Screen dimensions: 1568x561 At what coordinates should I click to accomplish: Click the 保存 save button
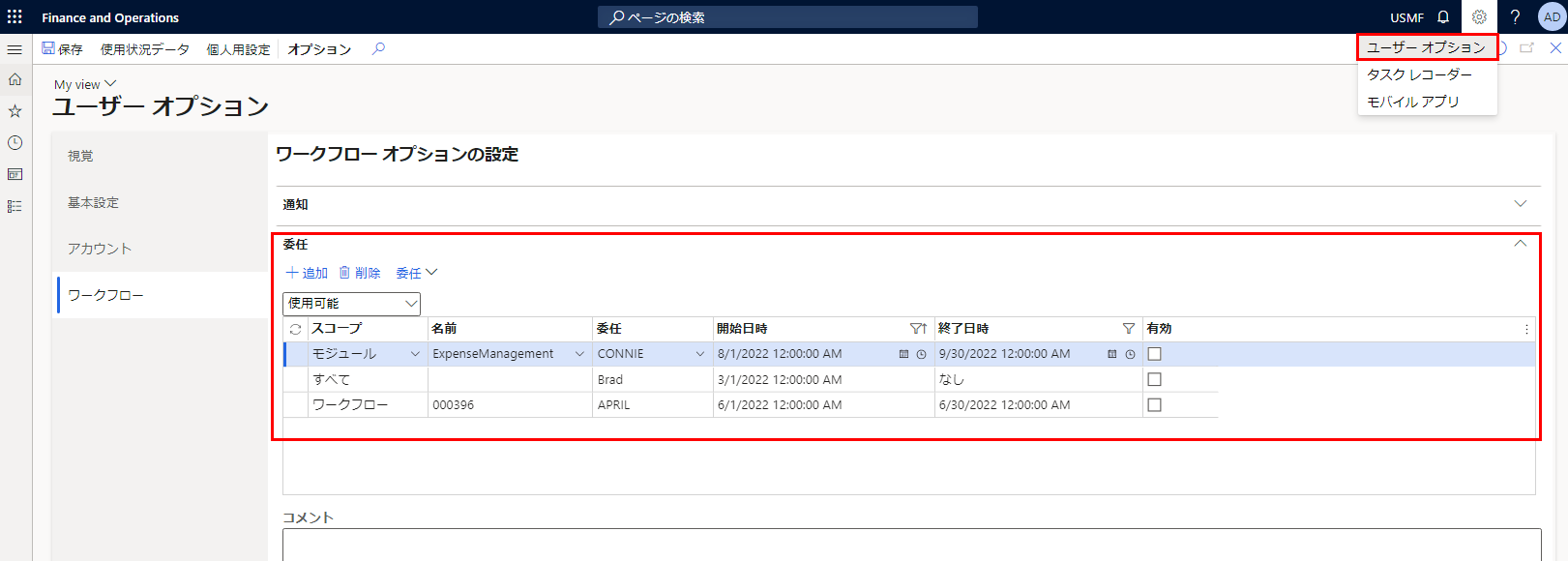pos(62,48)
